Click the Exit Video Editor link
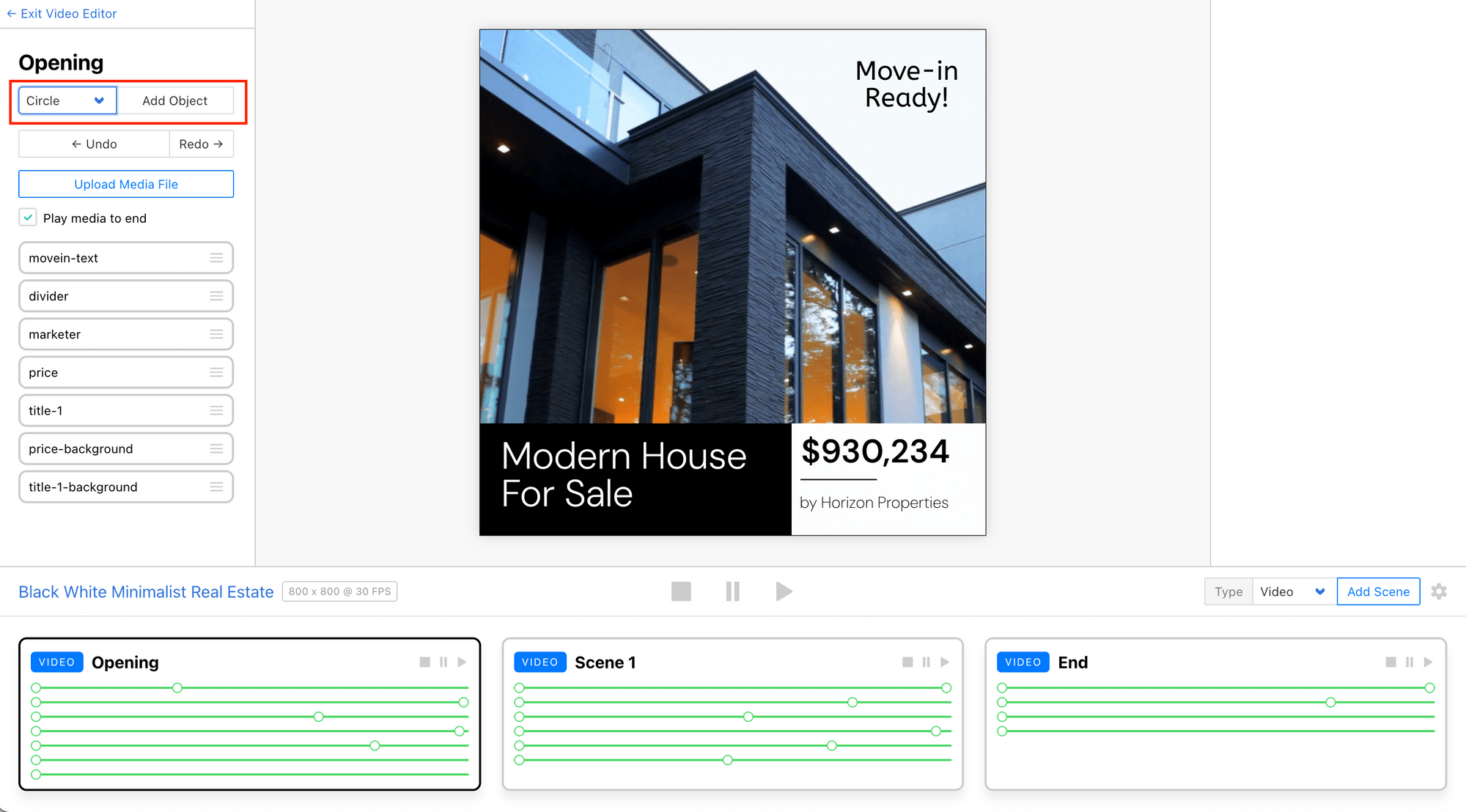The width and height of the screenshot is (1466, 812). pyautogui.click(x=62, y=13)
